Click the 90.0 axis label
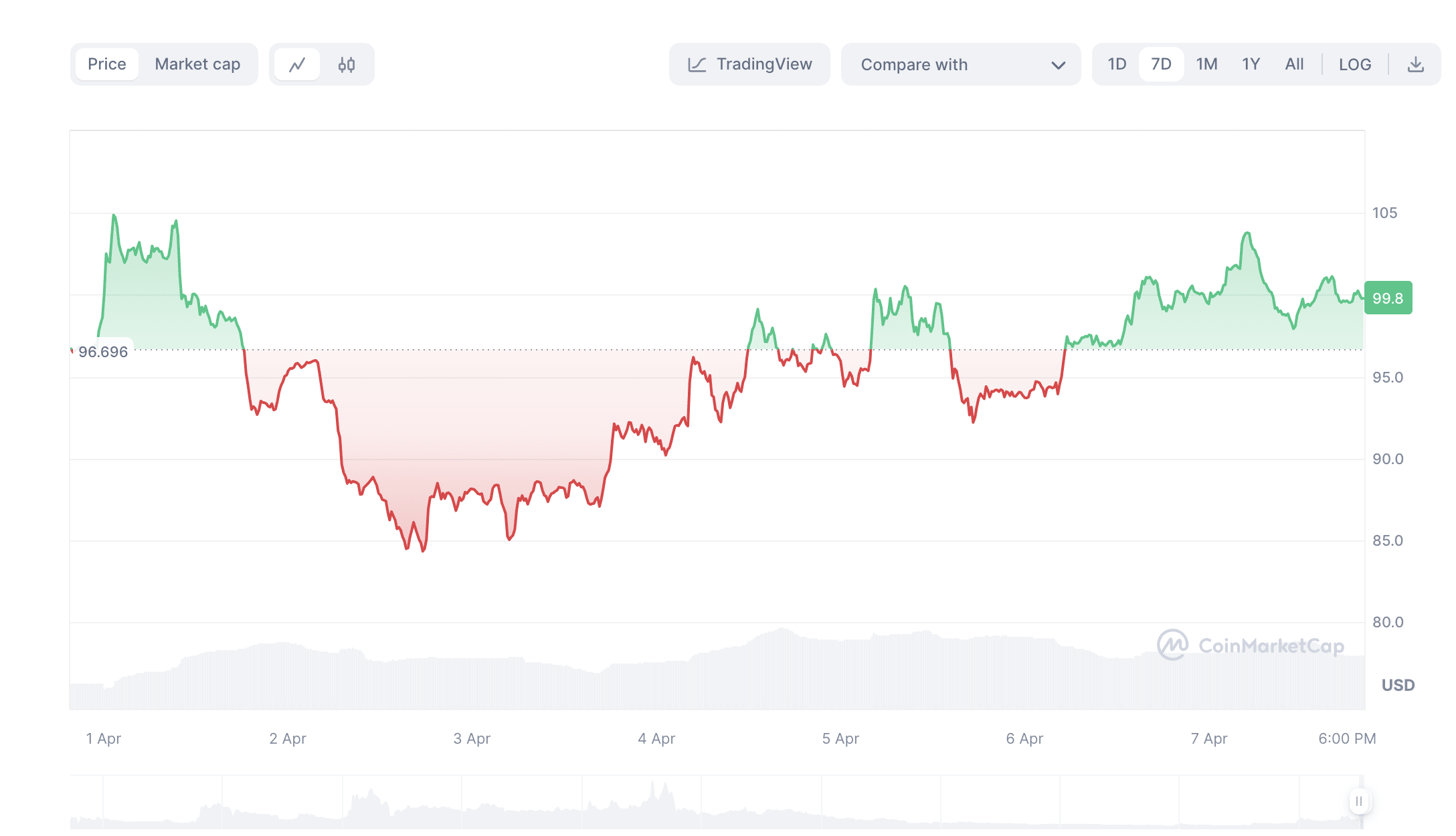 coord(1387,459)
